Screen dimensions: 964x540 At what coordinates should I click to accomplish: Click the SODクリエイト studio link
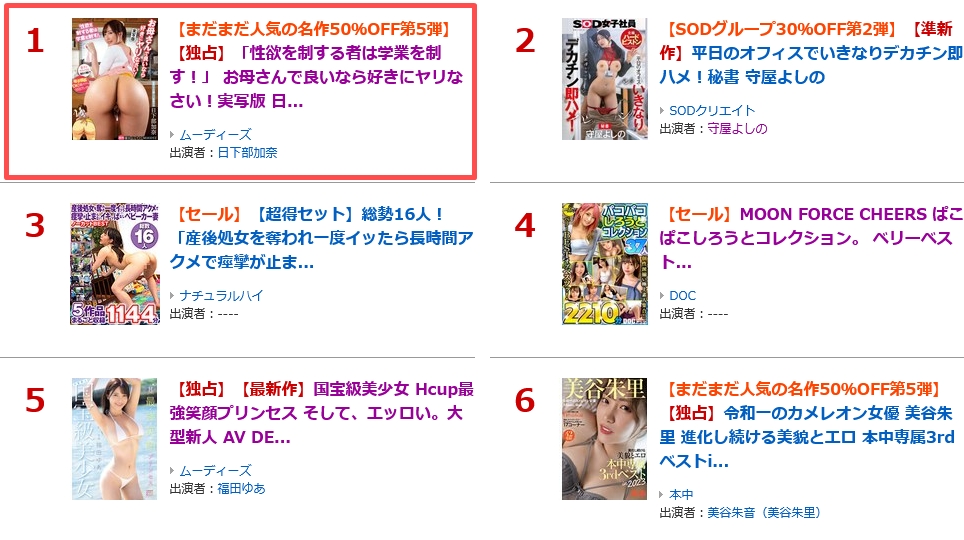711,110
